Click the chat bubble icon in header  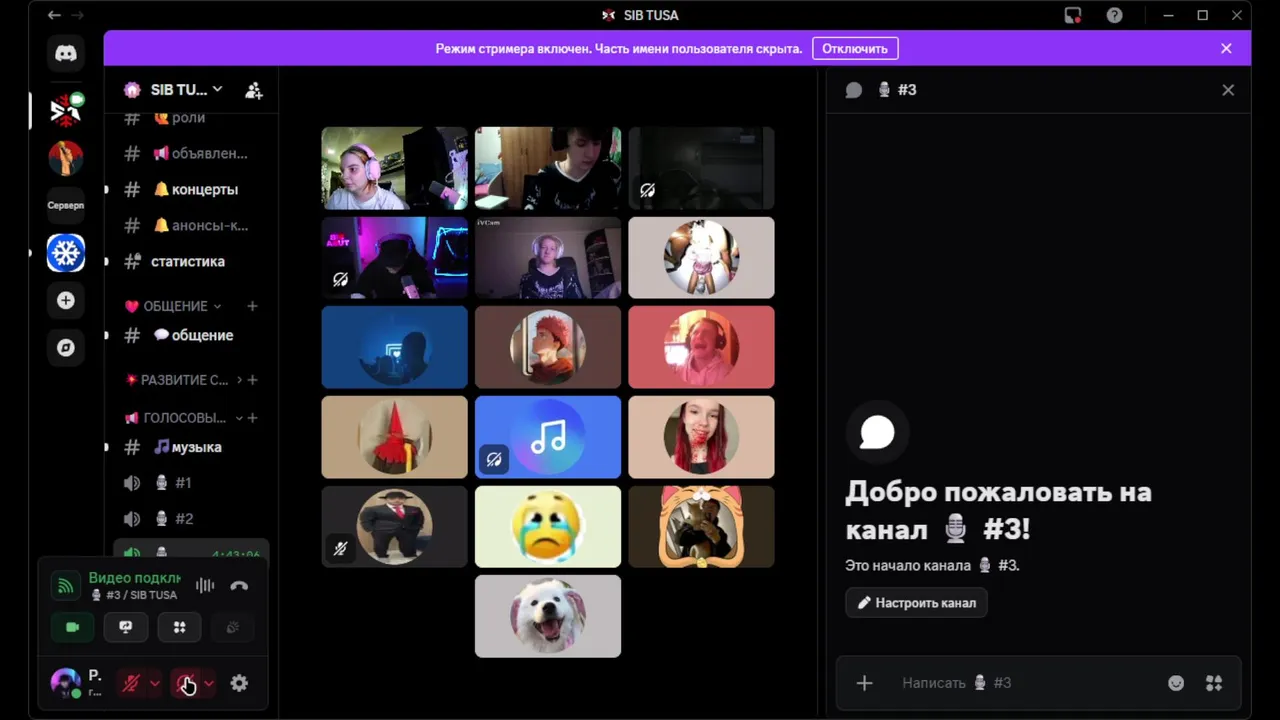854,90
